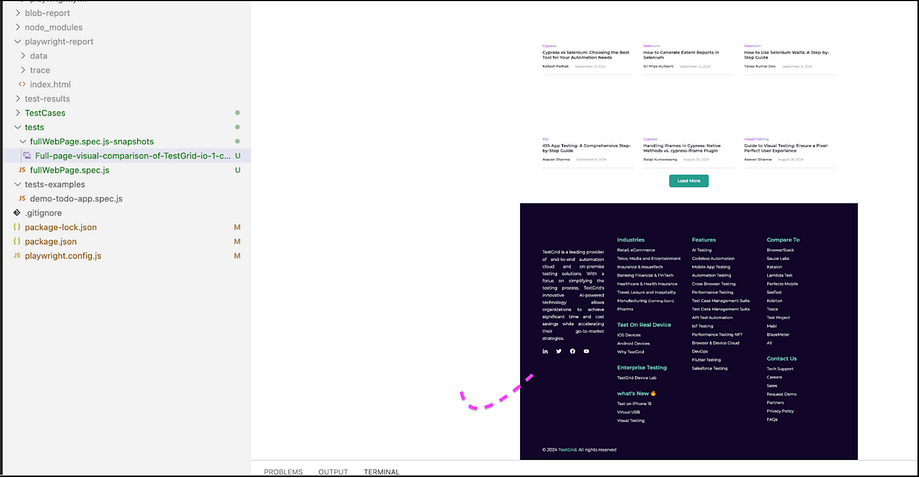The width and height of the screenshot is (919, 478).
Task: Collapse the playwright-report folder chevron
Action: [x=18, y=42]
